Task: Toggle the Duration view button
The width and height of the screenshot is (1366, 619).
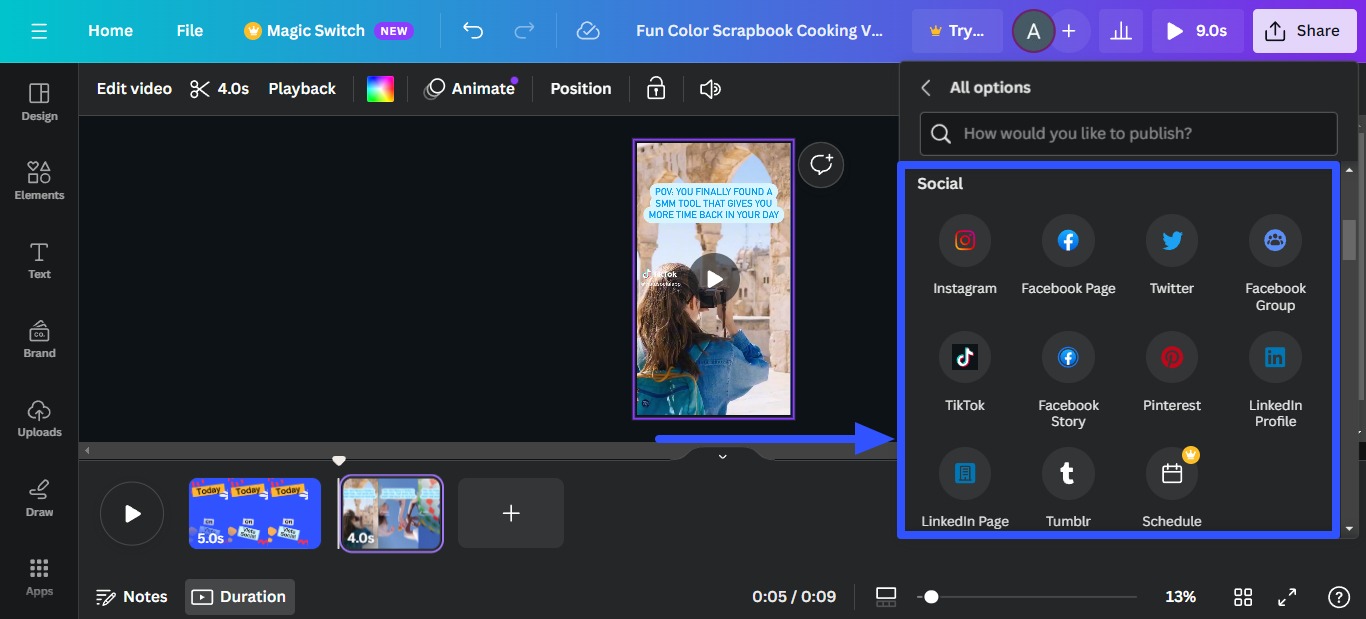Action: 240,597
